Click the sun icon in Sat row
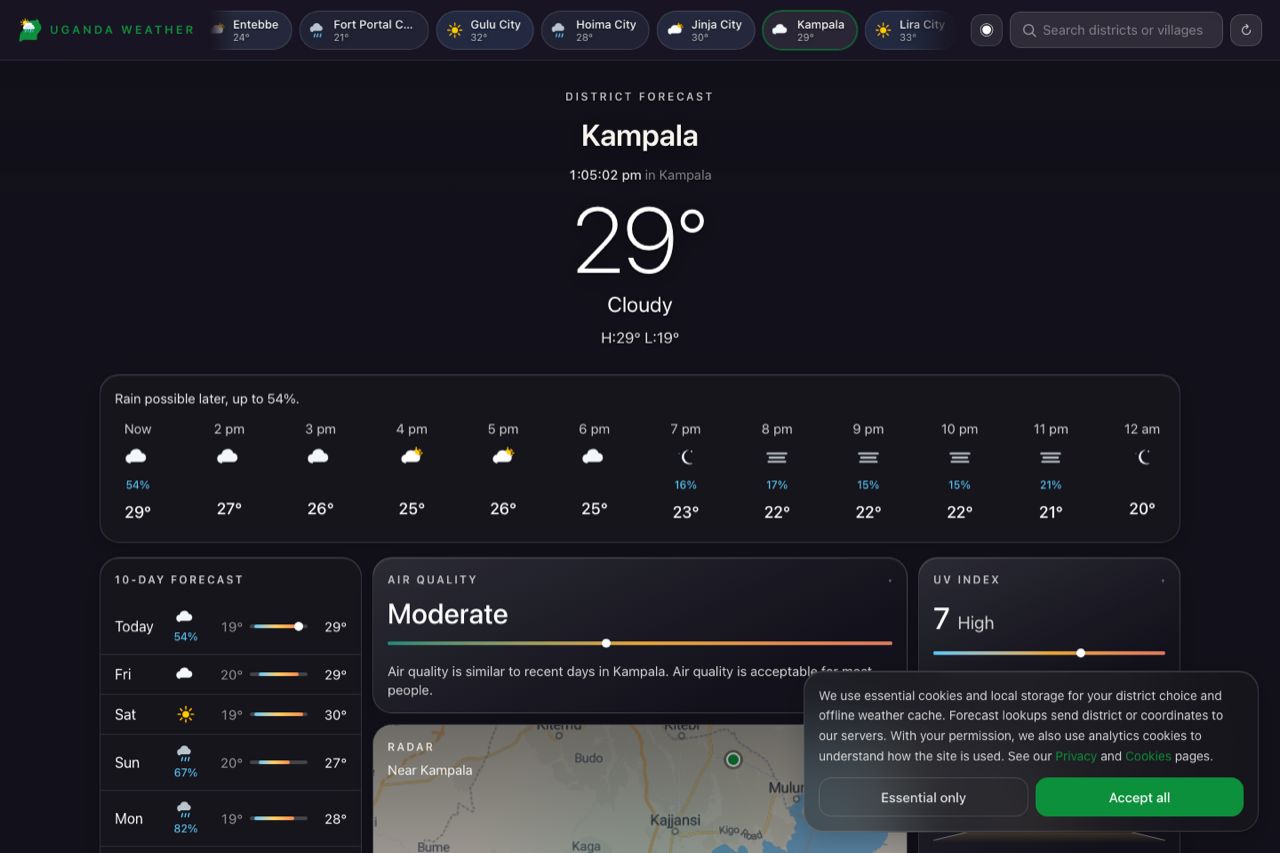 click(x=185, y=714)
